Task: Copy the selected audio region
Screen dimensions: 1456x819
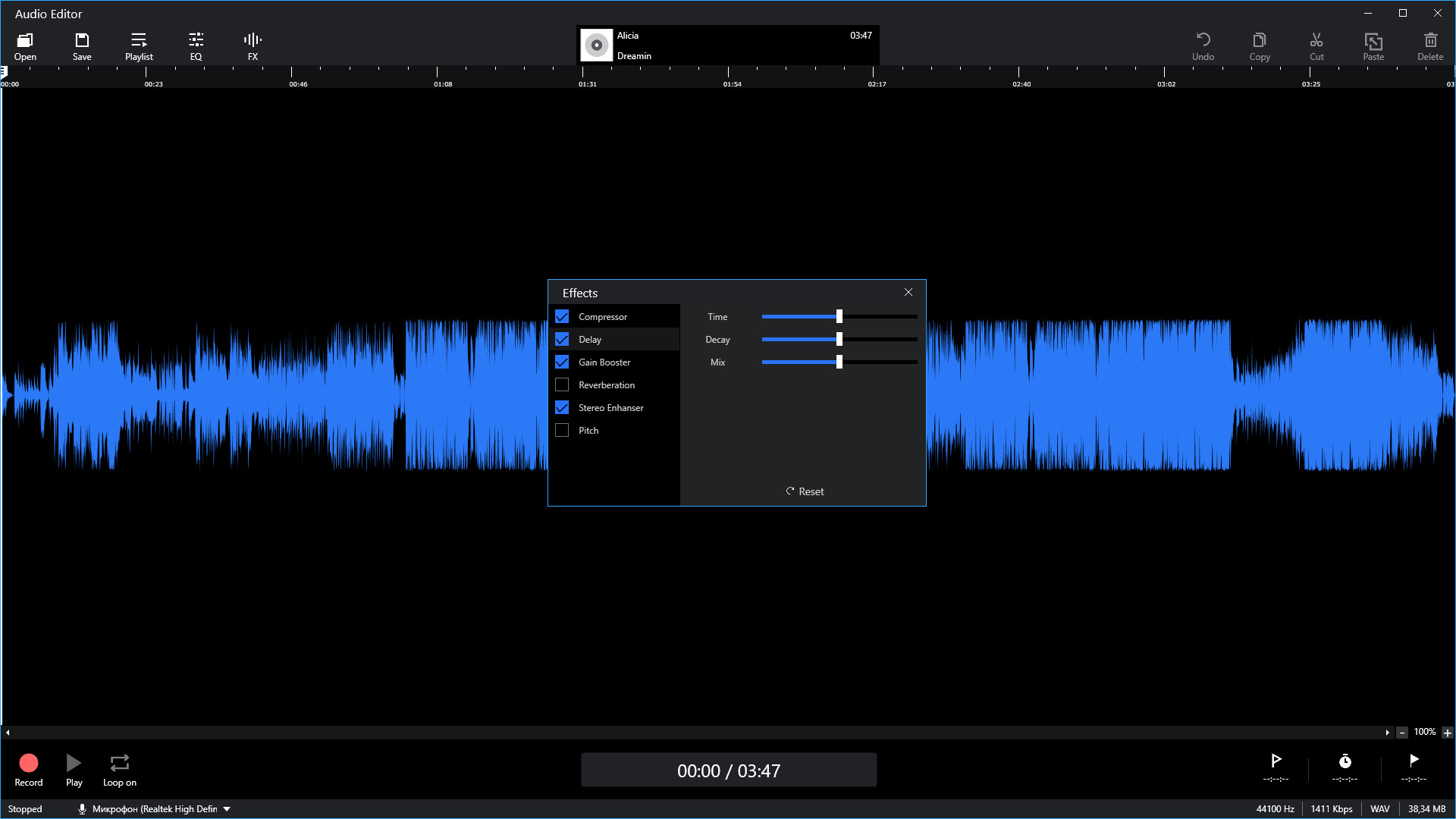Action: (1259, 45)
